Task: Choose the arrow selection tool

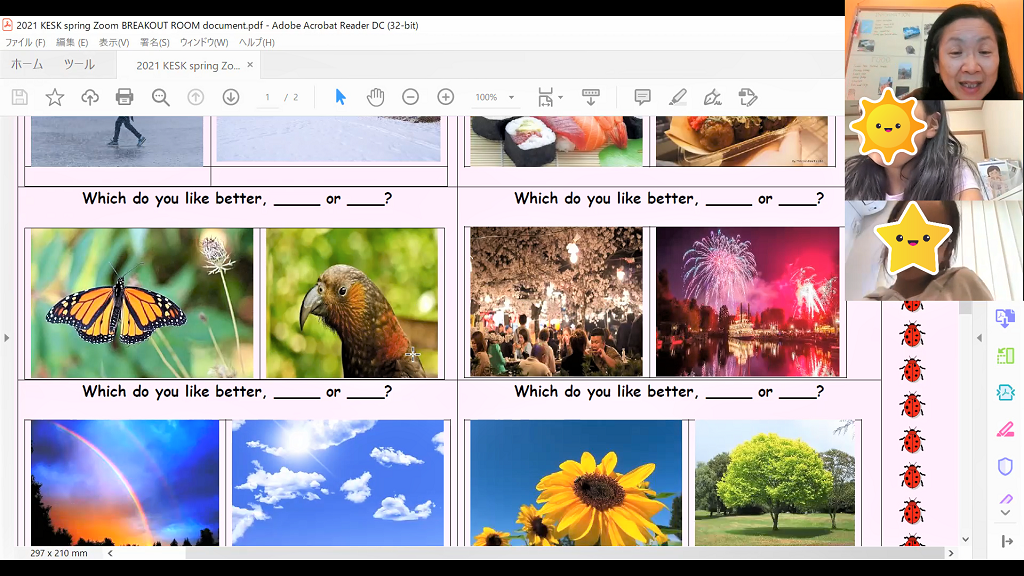Action: pos(340,97)
